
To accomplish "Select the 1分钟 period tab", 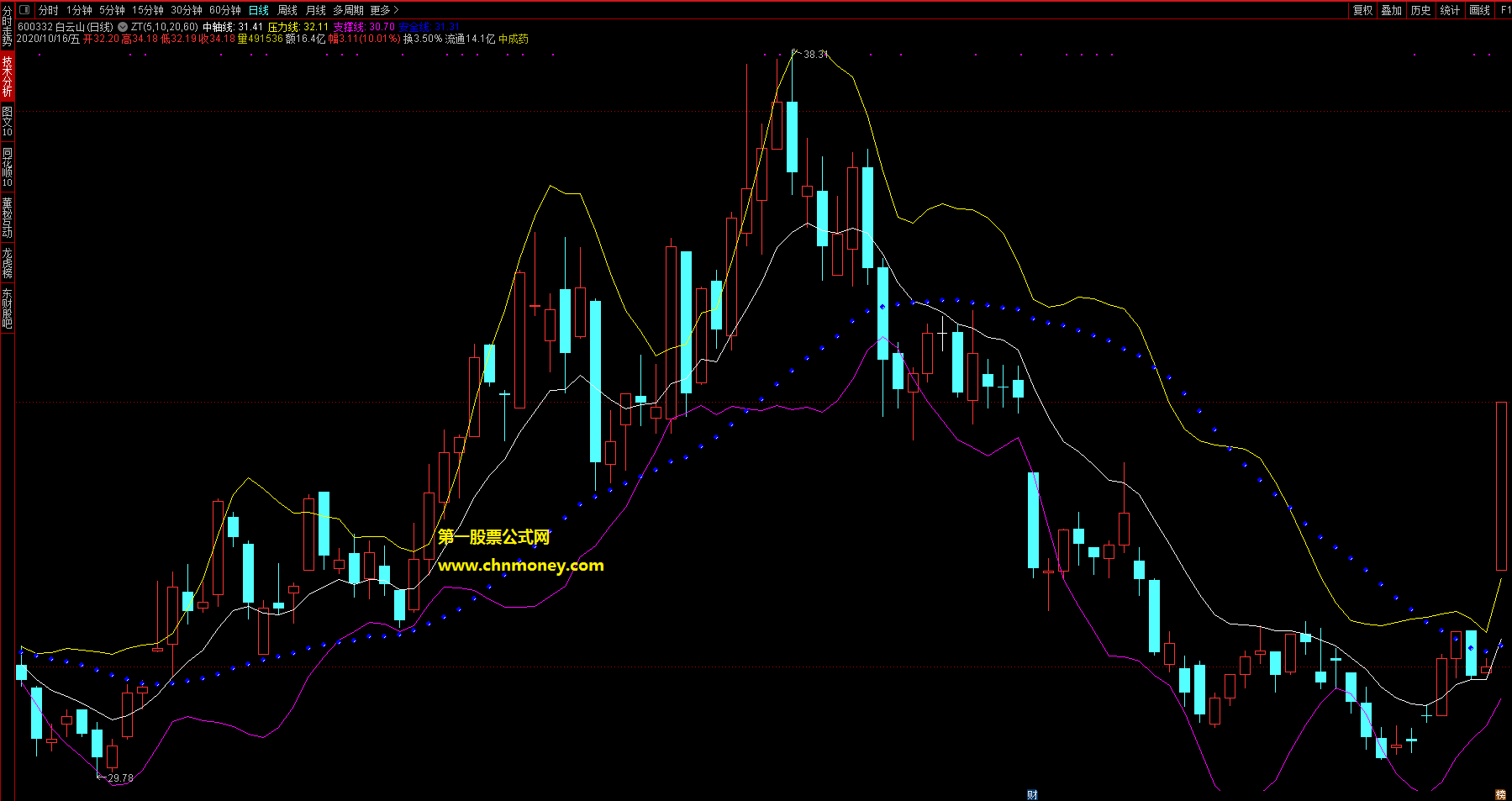I will (x=79, y=10).
